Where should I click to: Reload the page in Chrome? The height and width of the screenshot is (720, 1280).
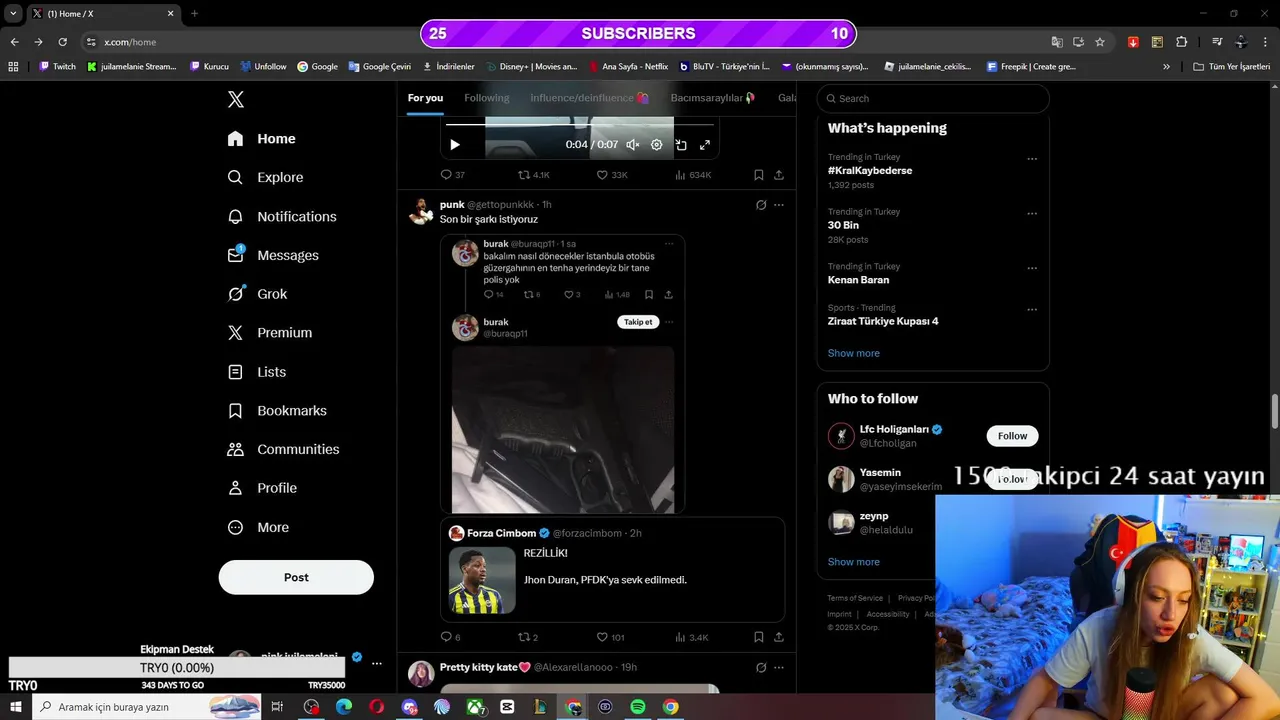tap(62, 42)
